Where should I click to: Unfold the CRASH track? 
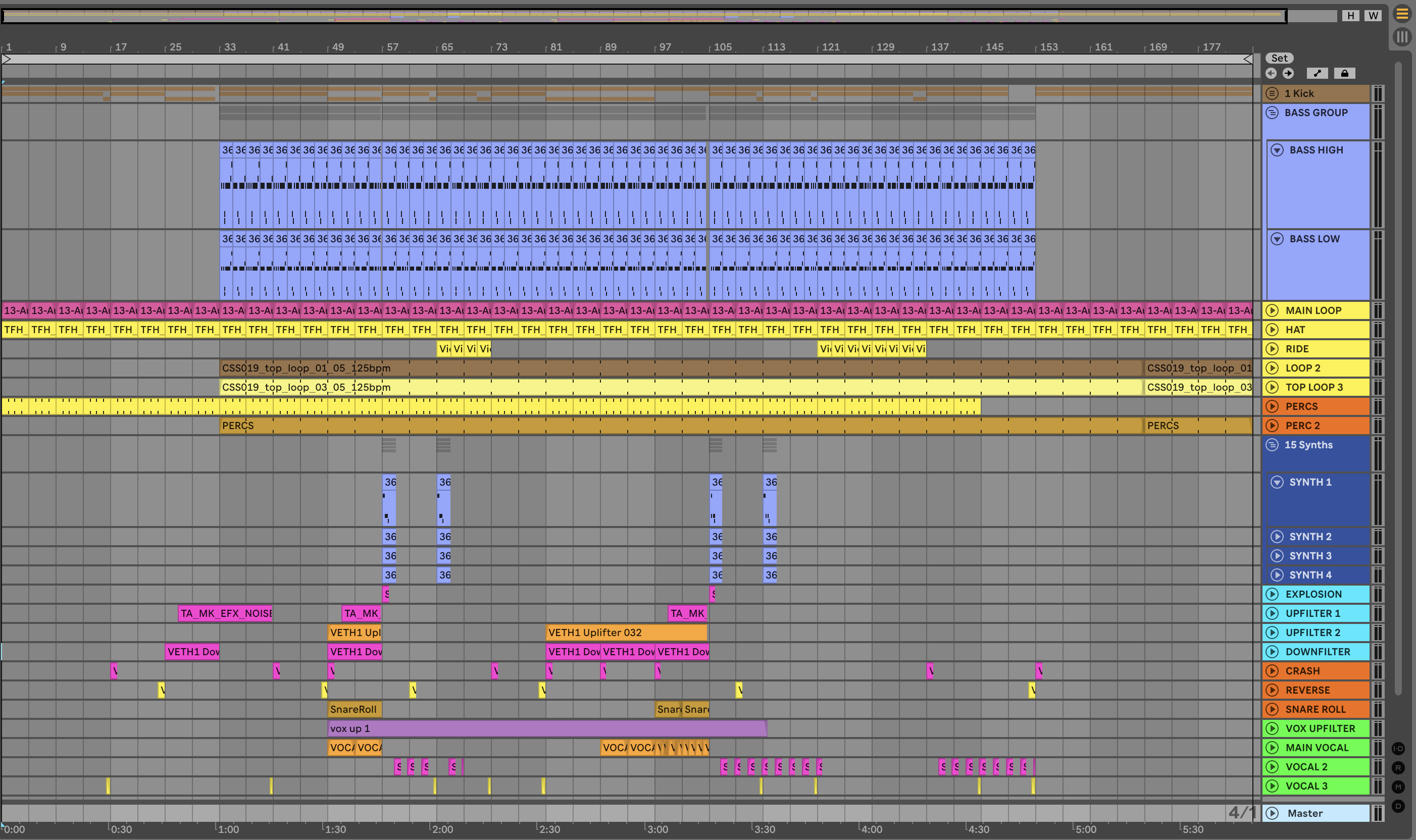[x=1272, y=671]
